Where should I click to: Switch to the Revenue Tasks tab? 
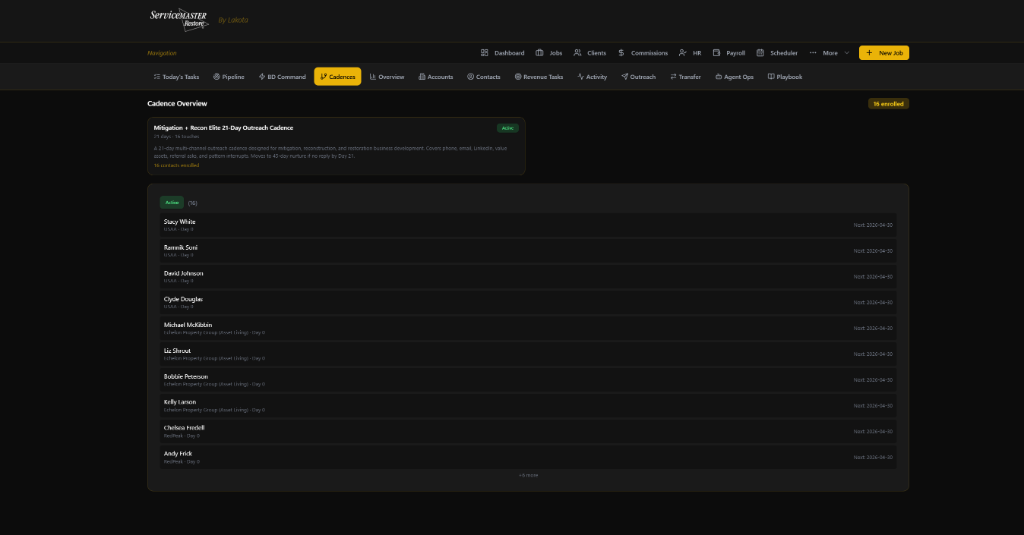pos(539,76)
